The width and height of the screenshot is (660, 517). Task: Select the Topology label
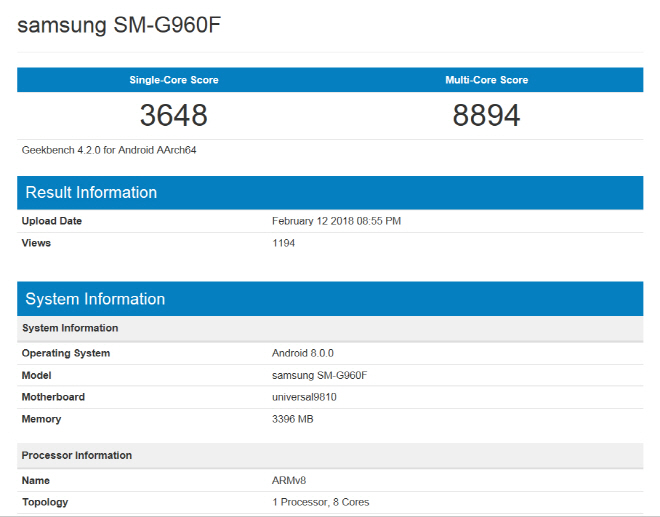click(x=45, y=502)
